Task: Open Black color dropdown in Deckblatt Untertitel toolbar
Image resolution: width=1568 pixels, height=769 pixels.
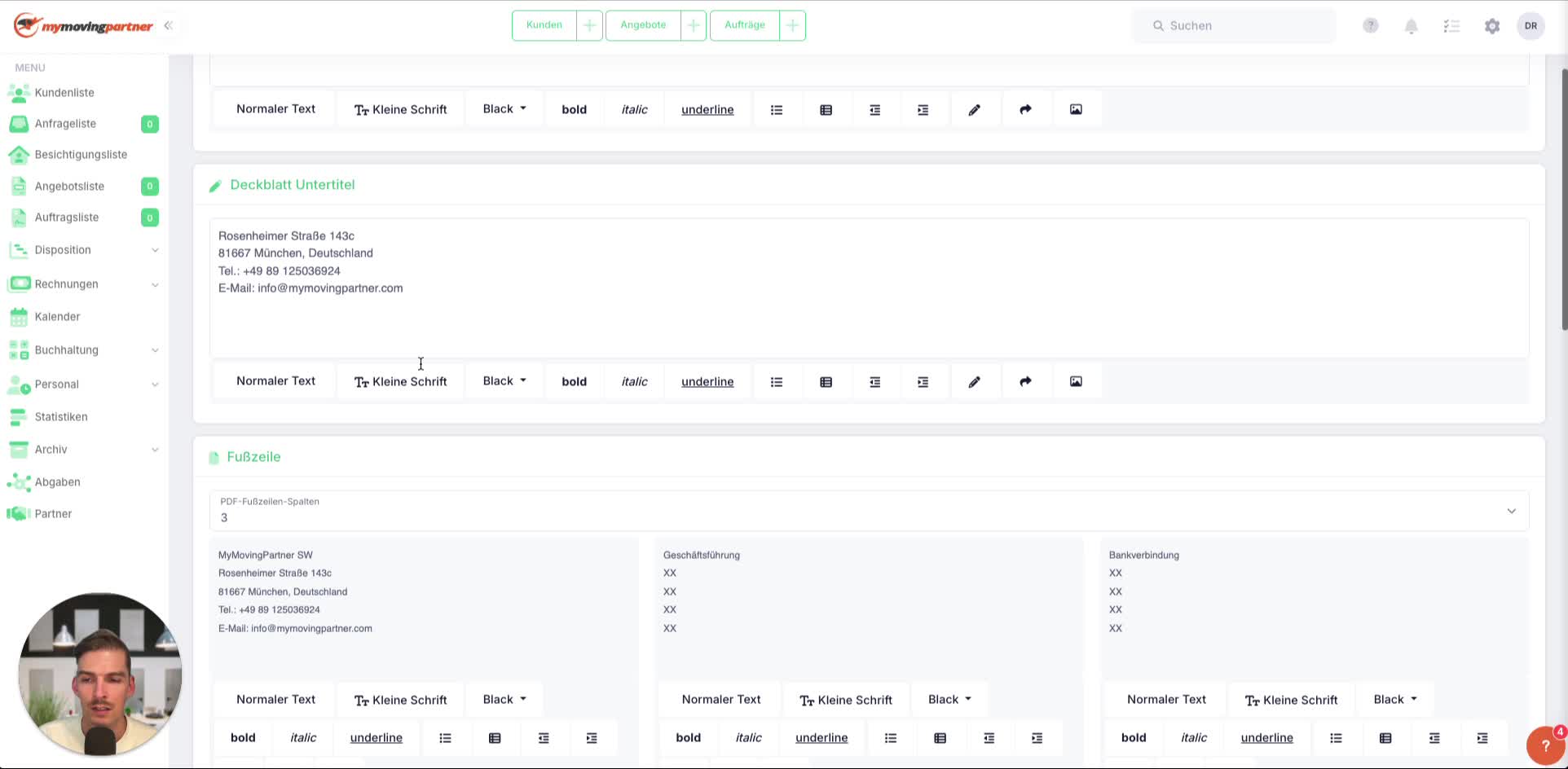Action: coord(504,381)
